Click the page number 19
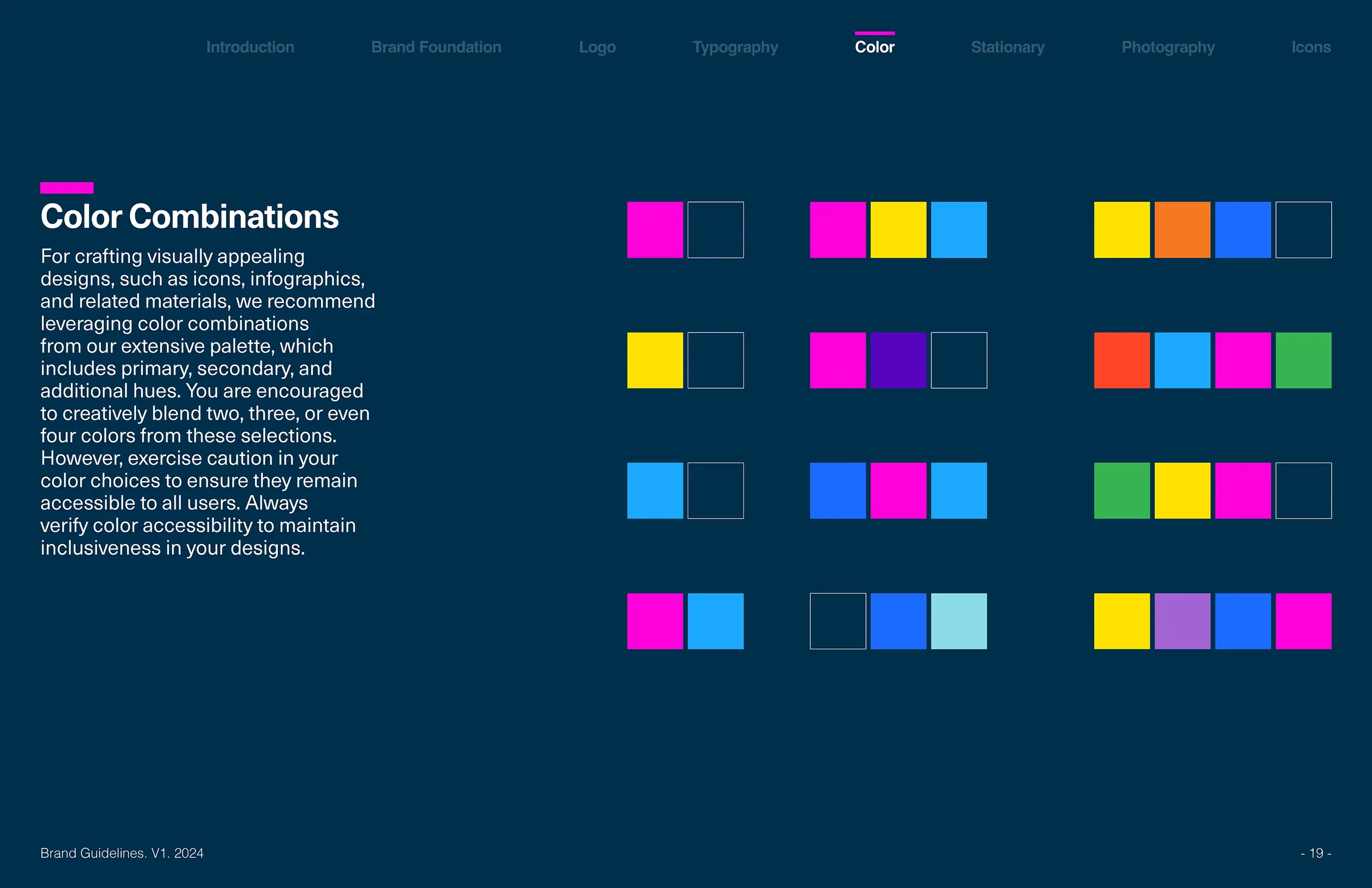1372x888 pixels. pyautogui.click(x=1315, y=853)
